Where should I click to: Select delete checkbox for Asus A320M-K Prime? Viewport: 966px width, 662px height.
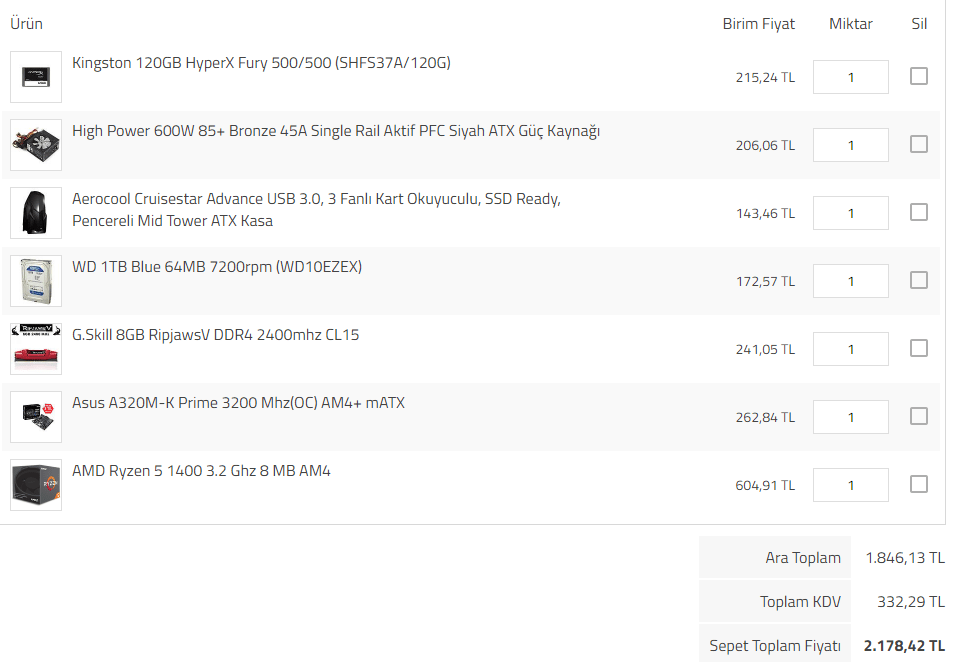918,416
